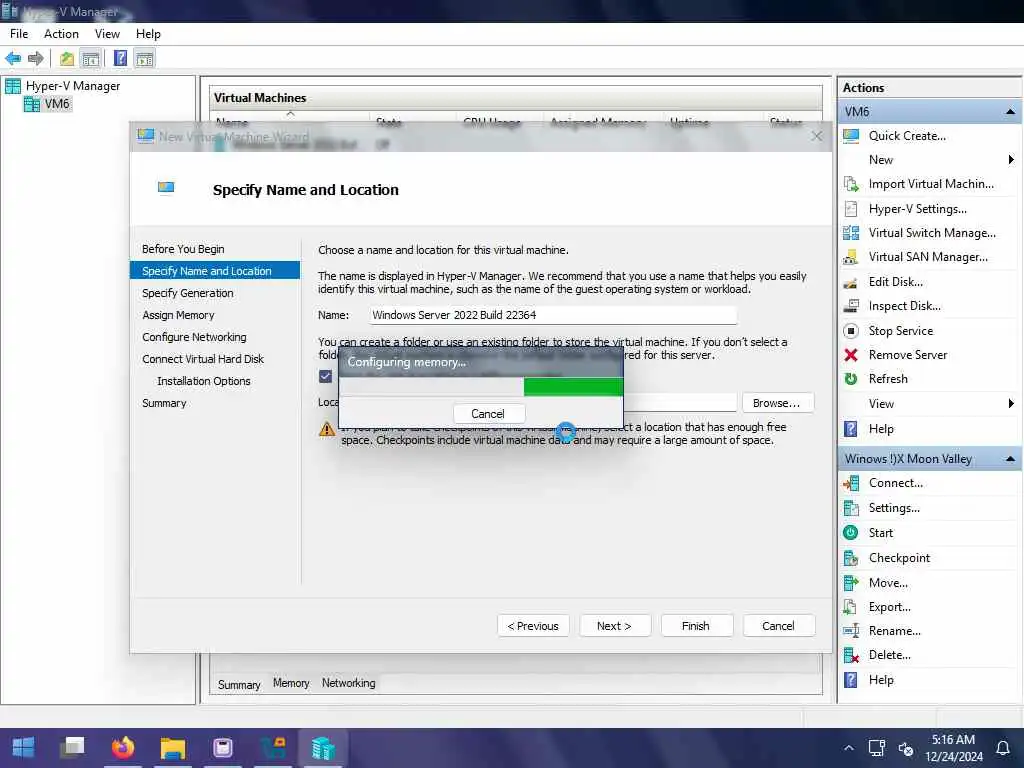Image resolution: width=1024 pixels, height=768 pixels.
Task: Click the Windows Start button
Action: point(24,747)
